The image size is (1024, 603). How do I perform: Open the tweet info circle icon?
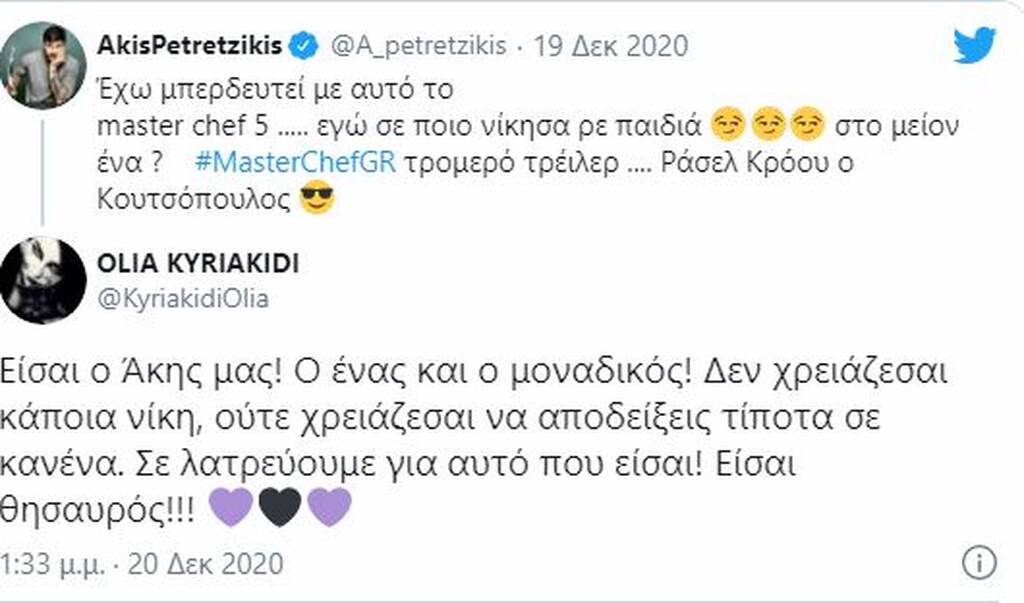(980, 562)
